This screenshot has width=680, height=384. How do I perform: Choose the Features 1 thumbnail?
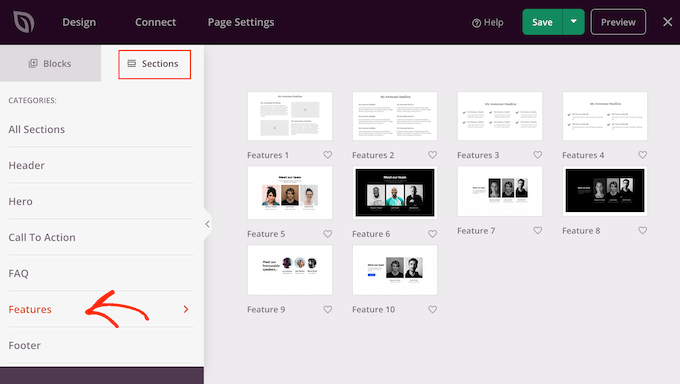(x=290, y=116)
